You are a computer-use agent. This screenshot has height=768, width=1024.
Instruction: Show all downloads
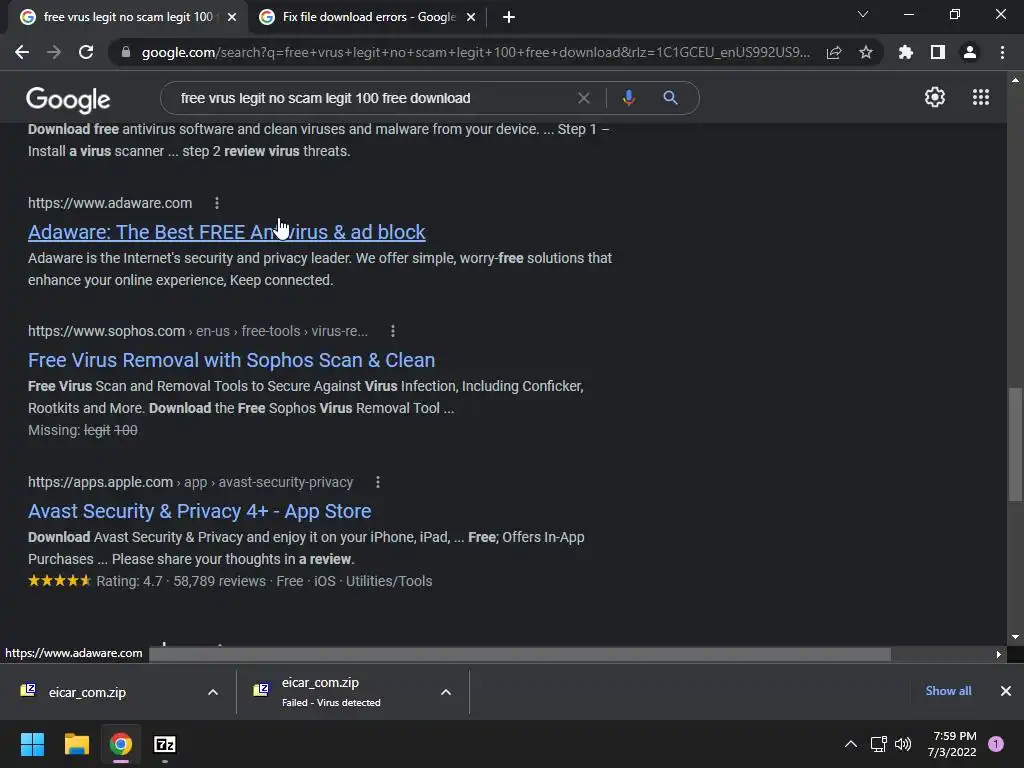(x=948, y=691)
